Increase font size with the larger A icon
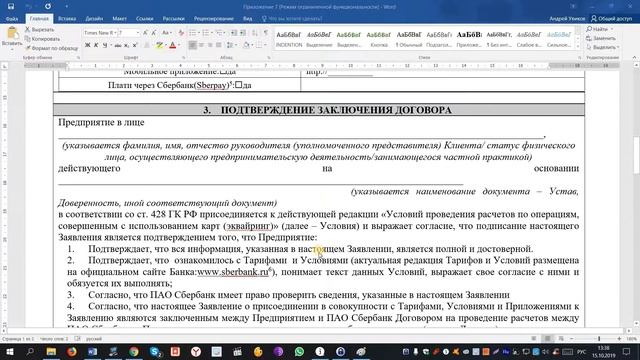Viewport: 640px width, 360px height. (145, 33)
